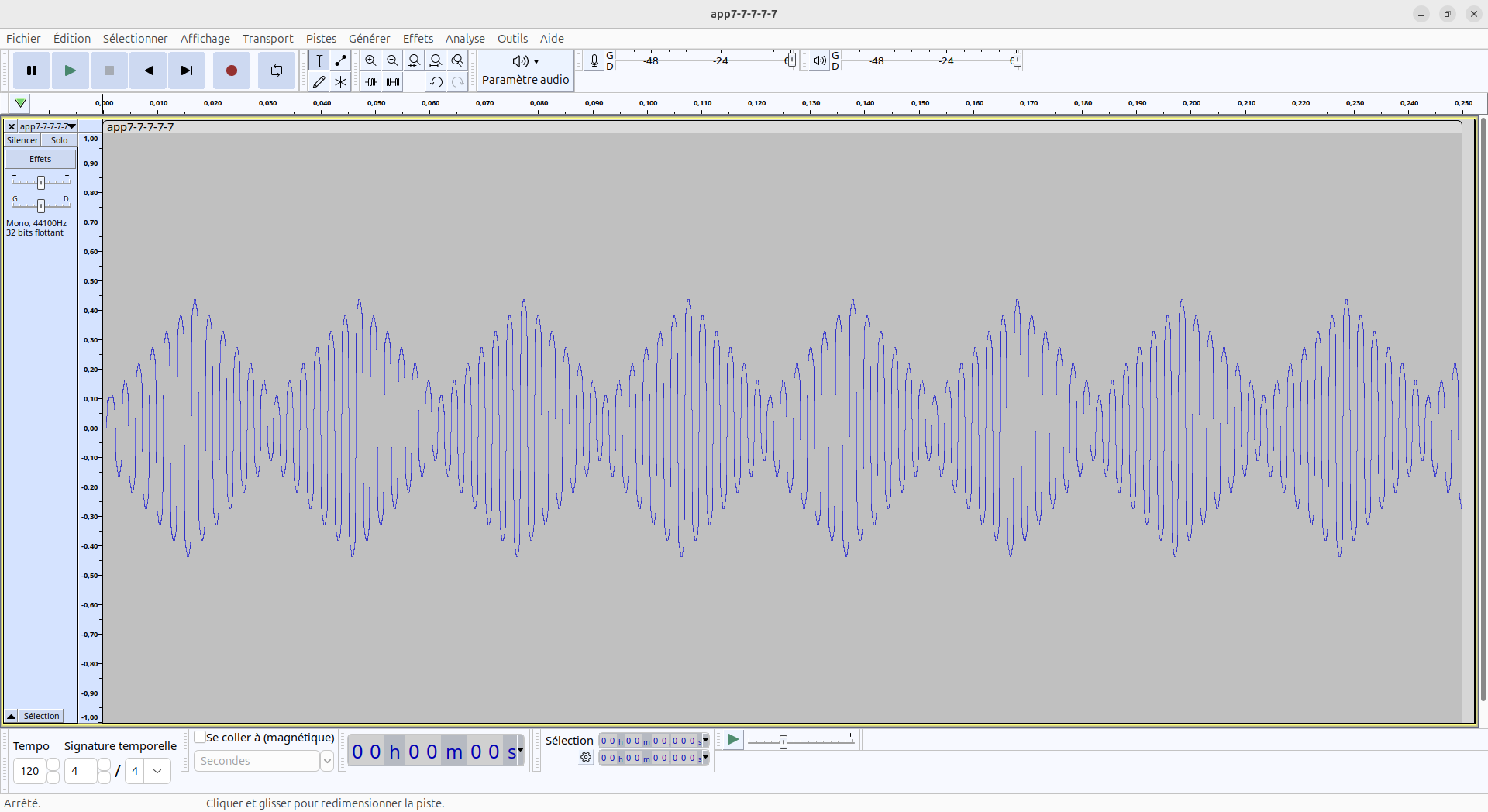Toggle Solo on the track

pos(59,140)
